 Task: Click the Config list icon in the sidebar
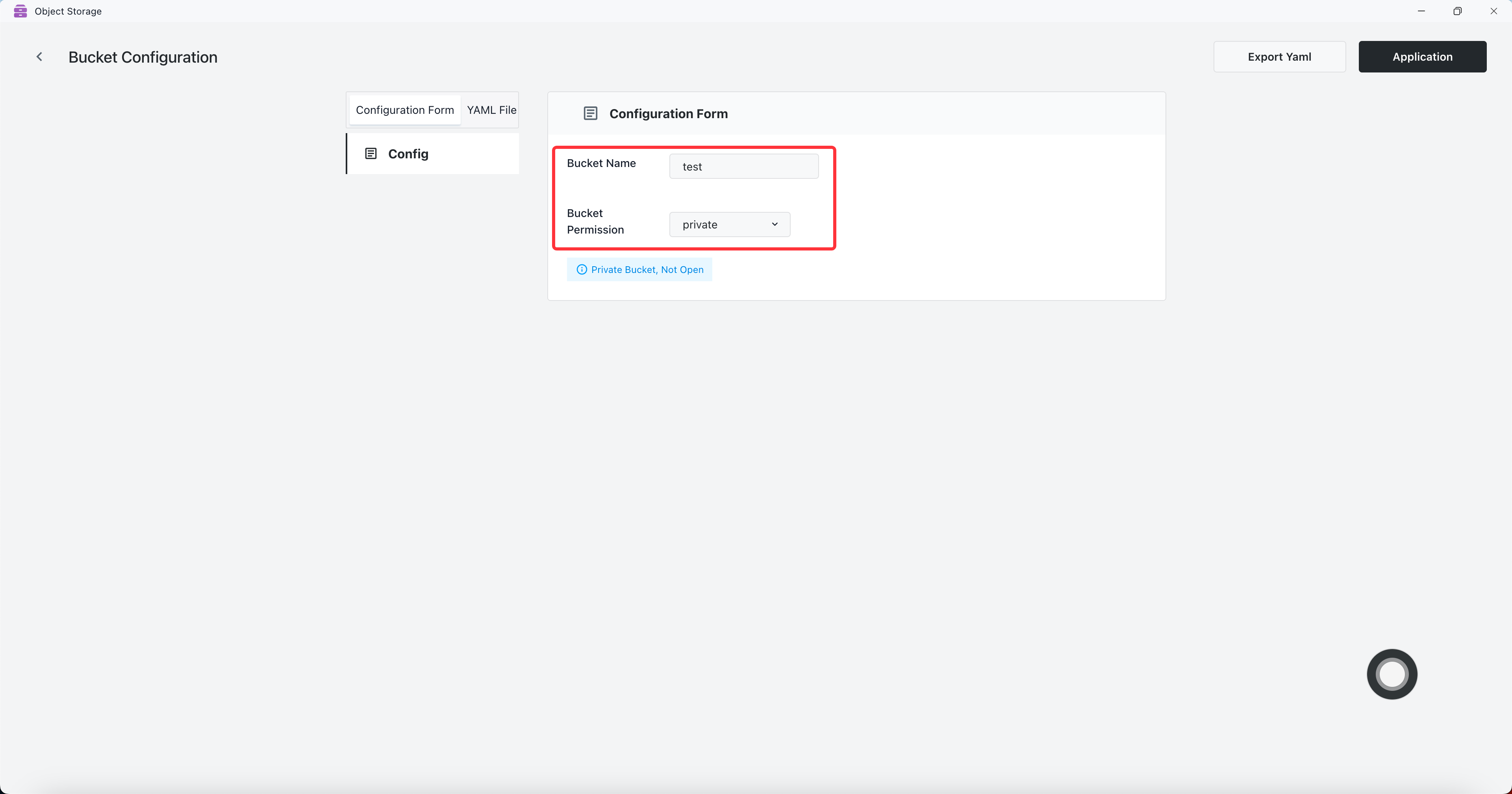tap(371, 154)
